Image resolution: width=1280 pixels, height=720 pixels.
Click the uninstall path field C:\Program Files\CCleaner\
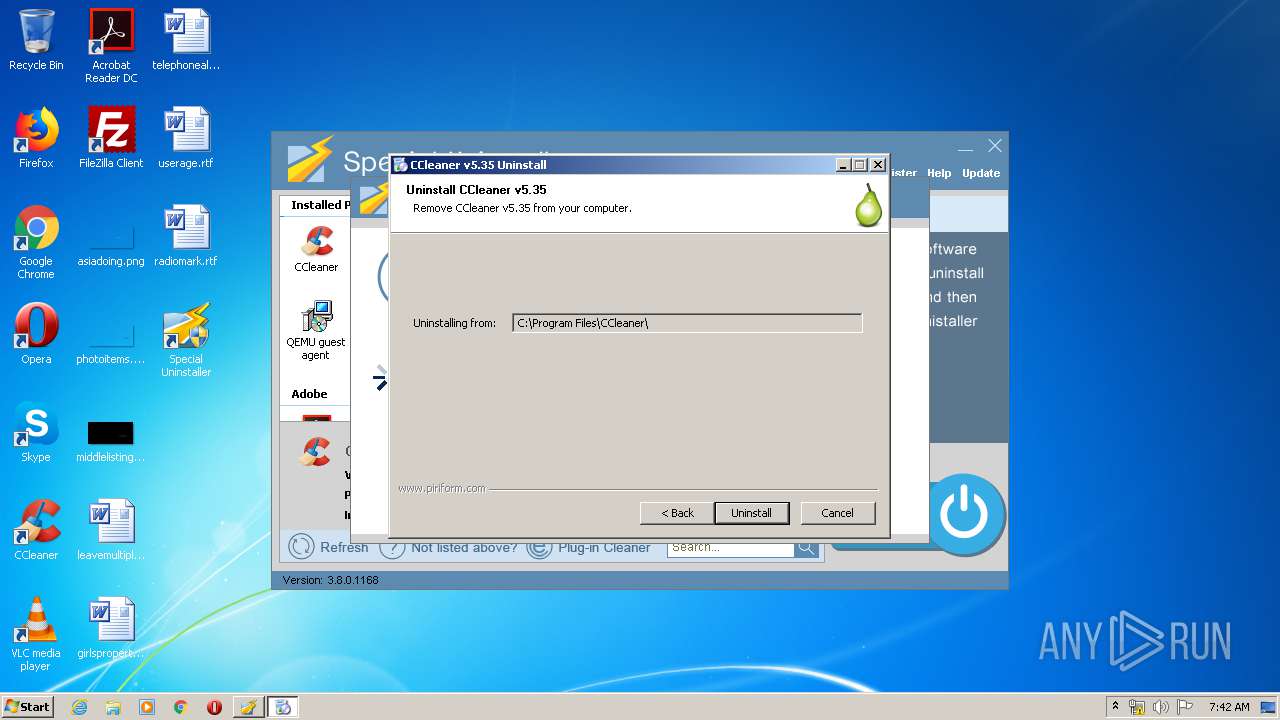[x=687, y=323]
